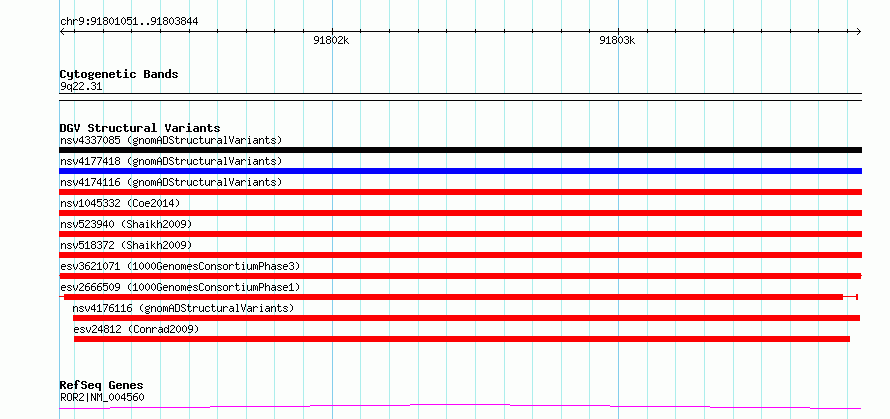Click the 91802k ruler marker
This screenshot has width=890, height=419.
point(331,41)
